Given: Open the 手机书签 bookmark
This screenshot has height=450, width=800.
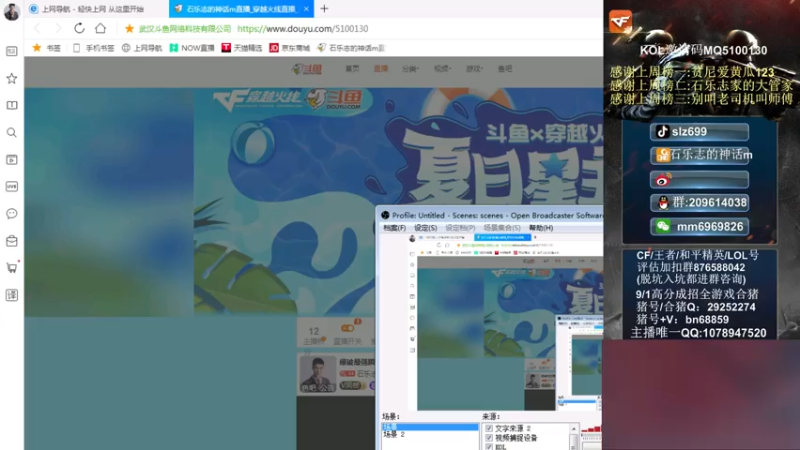Looking at the screenshot, I should pos(93,48).
